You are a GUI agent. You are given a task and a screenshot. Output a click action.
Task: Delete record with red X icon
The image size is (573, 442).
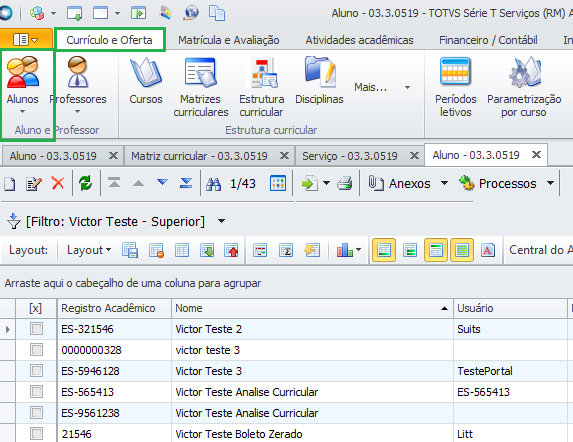click(58, 183)
